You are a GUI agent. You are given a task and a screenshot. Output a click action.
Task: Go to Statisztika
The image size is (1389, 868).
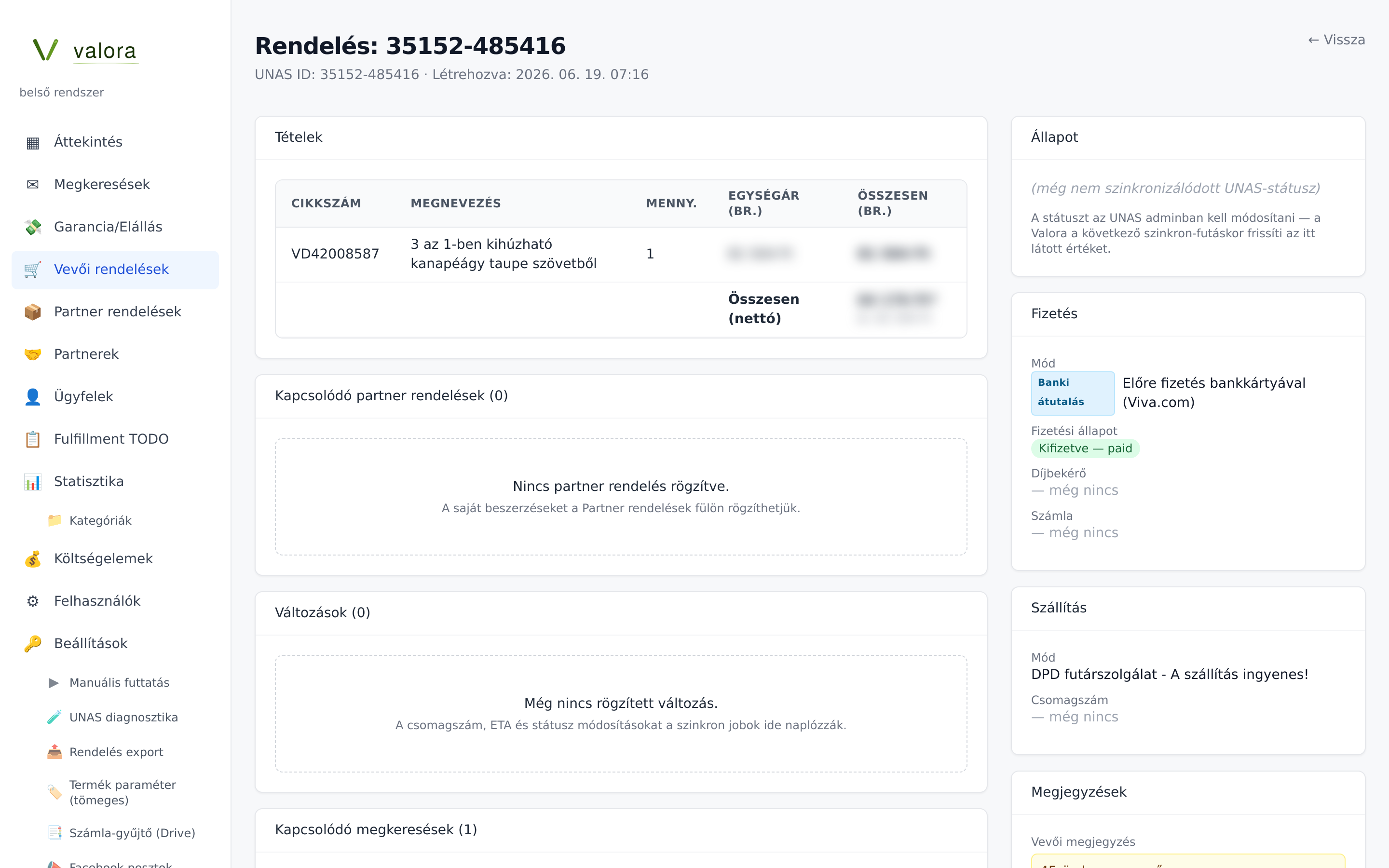click(115, 482)
